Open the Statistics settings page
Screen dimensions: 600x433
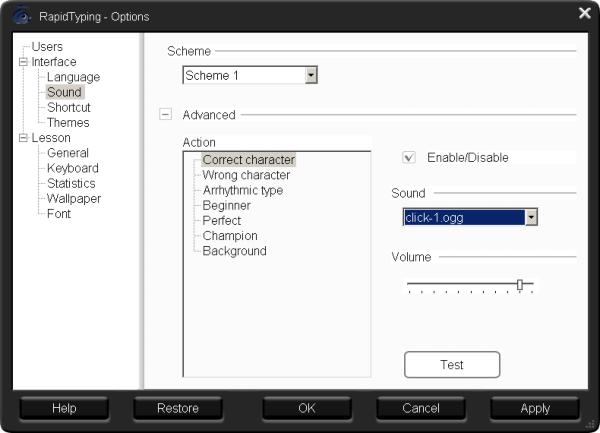pyautogui.click(x=71, y=184)
